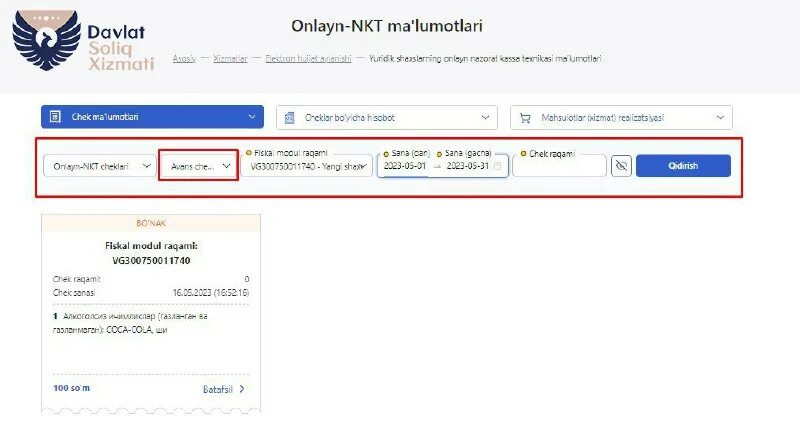
Task: Click the report icon beside Cheklar bo'yicha hisobot
Action: pyautogui.click(x=289, y=118)
